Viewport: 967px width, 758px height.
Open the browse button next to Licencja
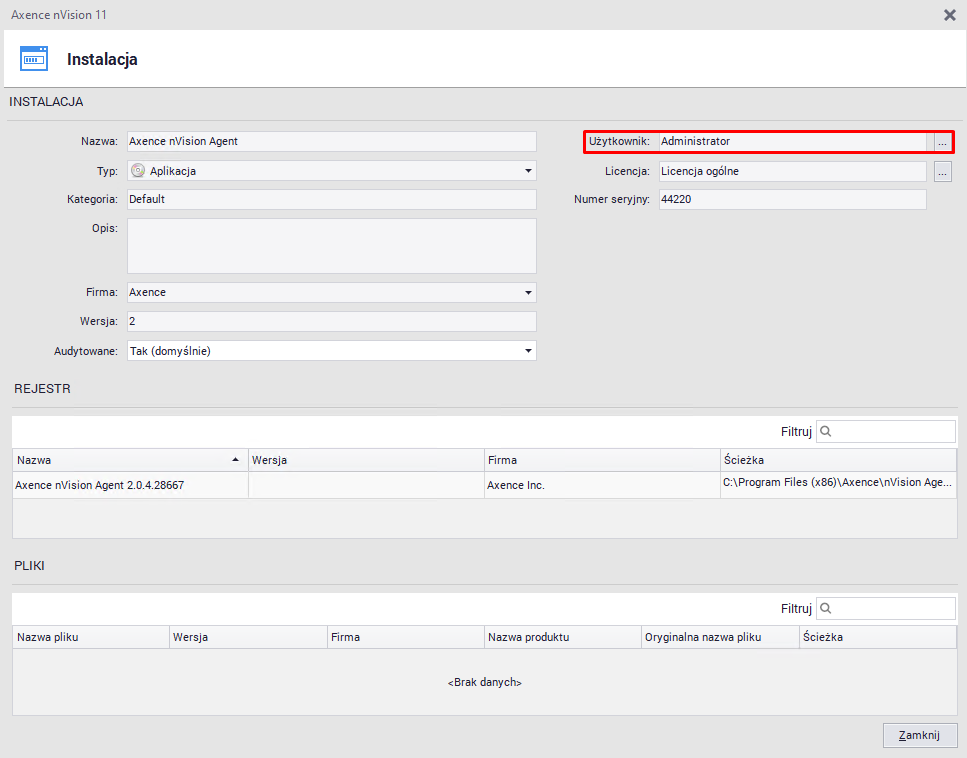(x=942, y=172)
